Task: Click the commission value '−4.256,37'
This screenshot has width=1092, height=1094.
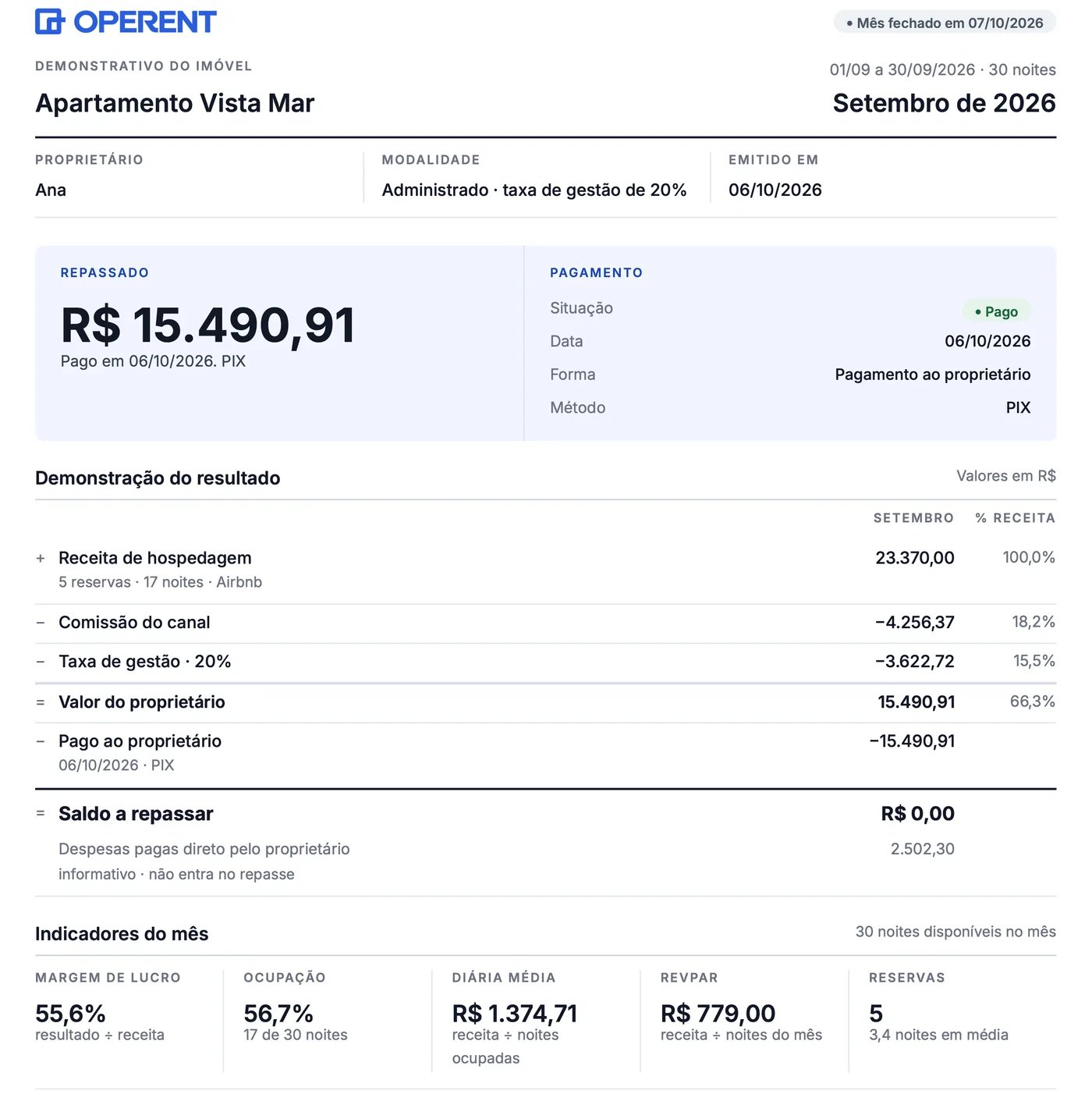Action: click(x=915, y=623)
